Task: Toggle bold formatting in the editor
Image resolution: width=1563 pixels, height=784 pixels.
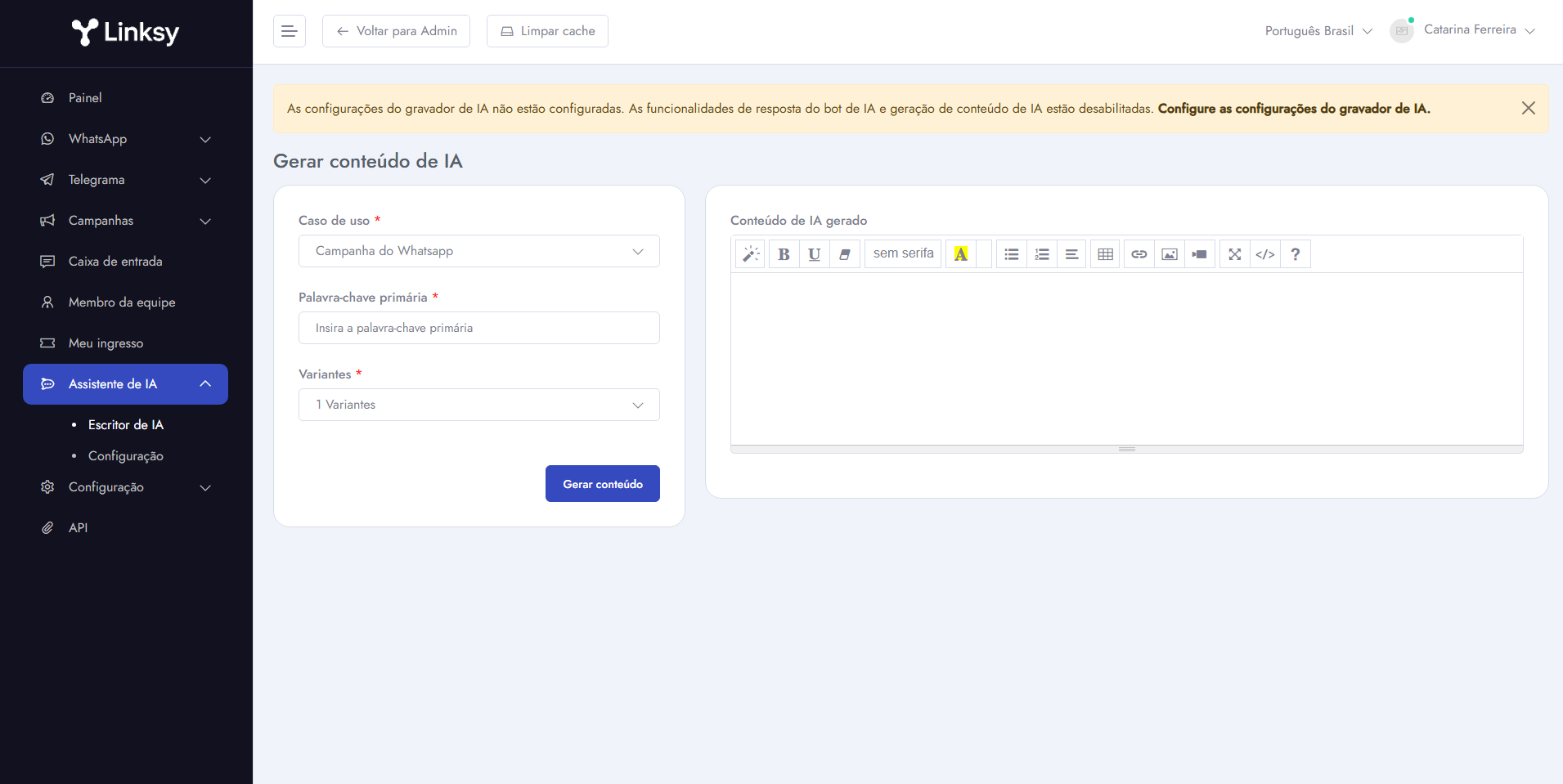Action: [x=784, y=254]
